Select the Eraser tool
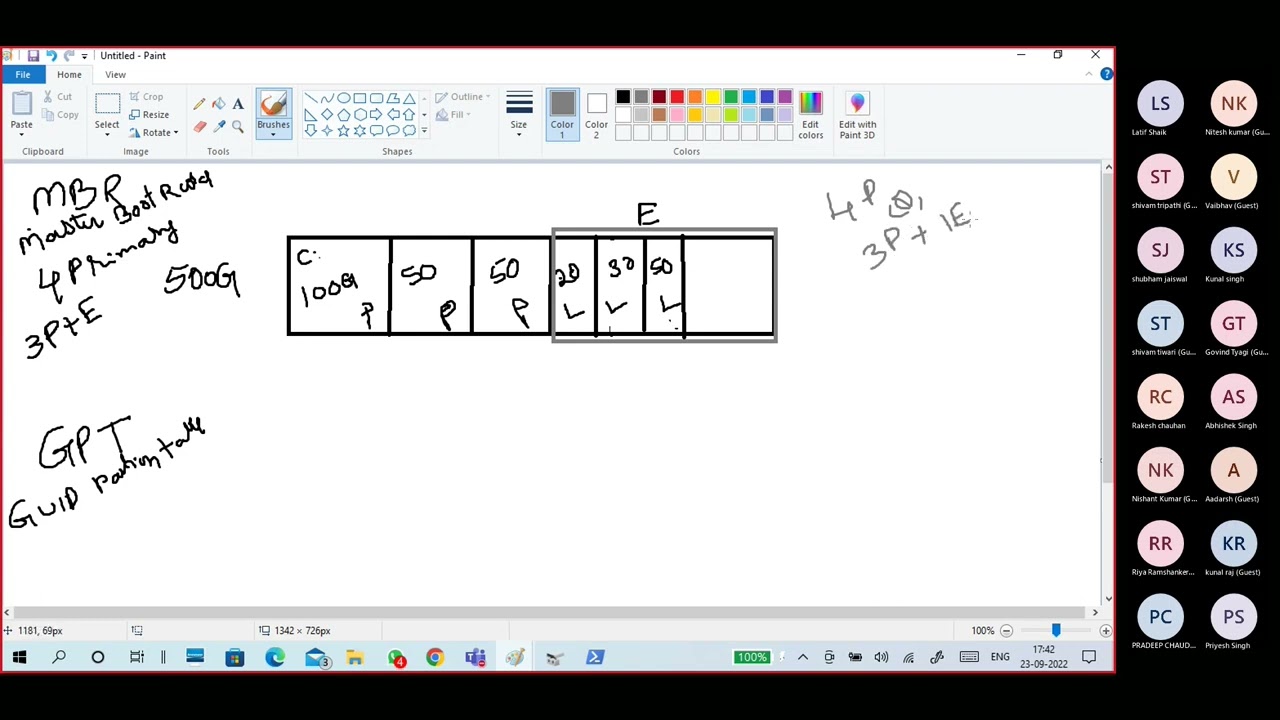1280x720 pixels. [x=199, y=126]
